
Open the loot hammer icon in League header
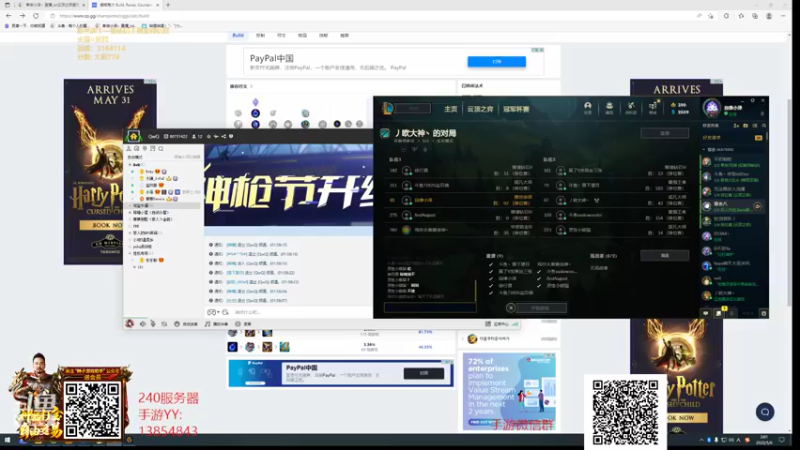[631, 107]
